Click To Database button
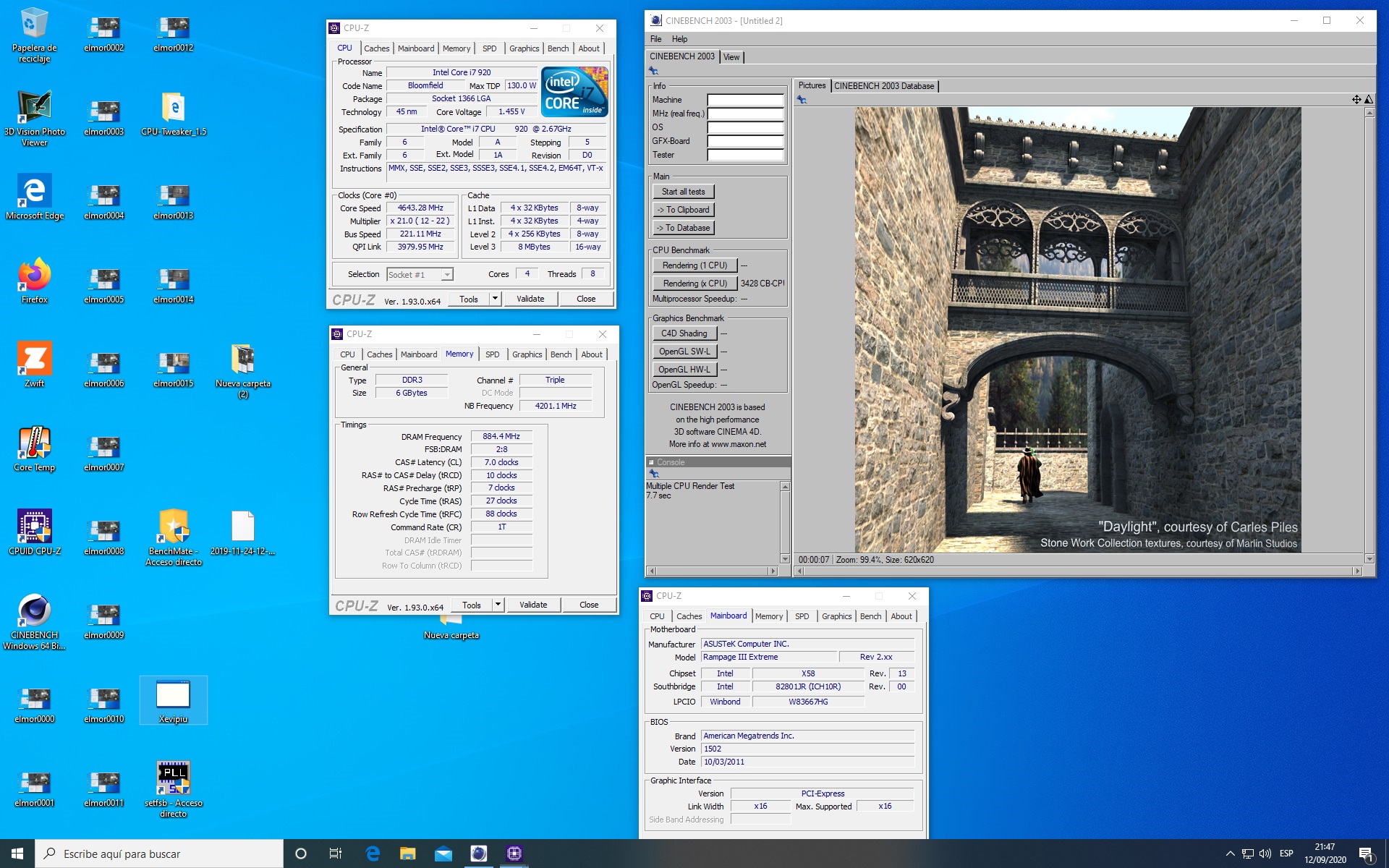The width and height of the screenshot is (1389, 868). click(684, 228)
